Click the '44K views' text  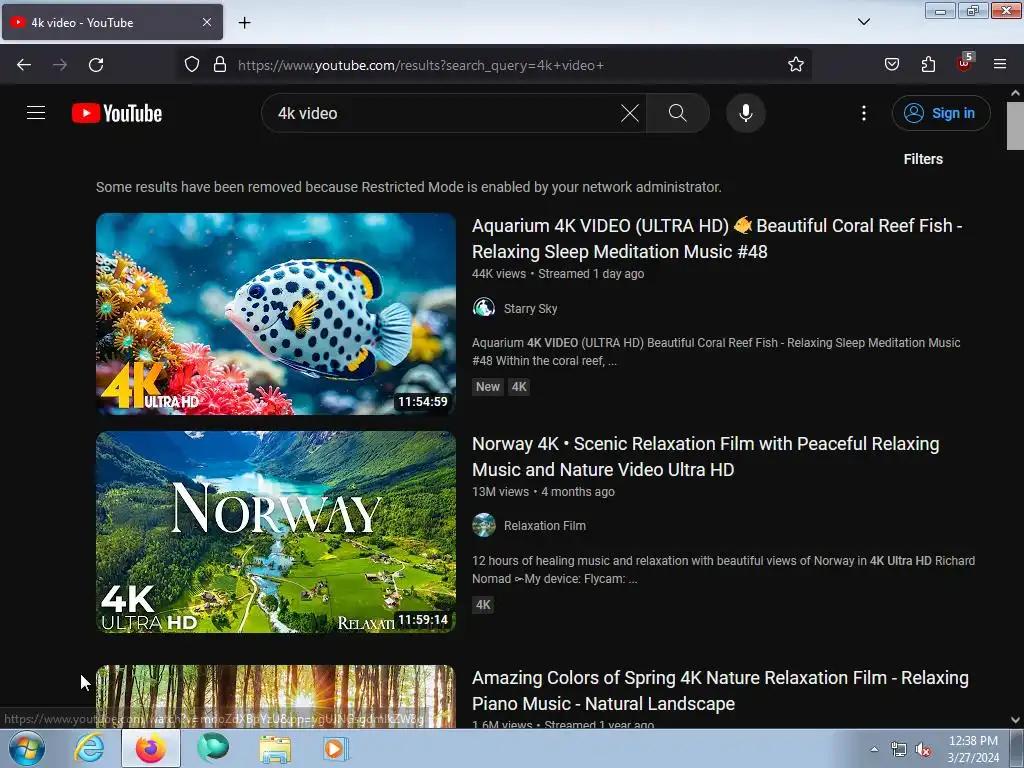498,274
